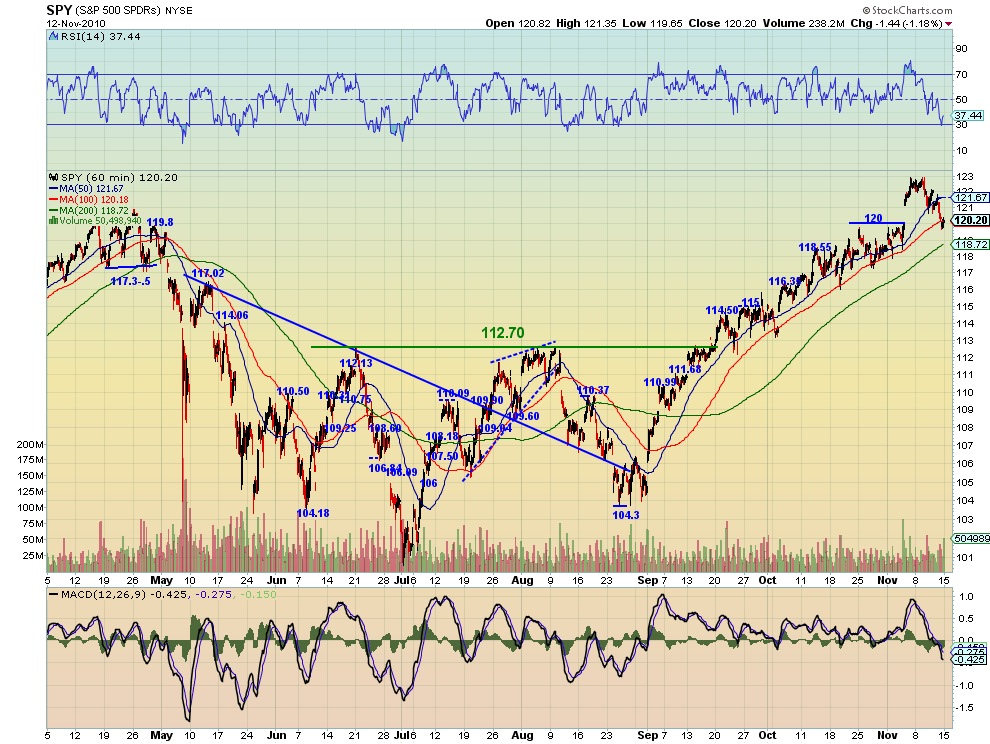Click the 110.37 annotation
The width and height of the screenshot is (990, 744).
coord(593,390)
